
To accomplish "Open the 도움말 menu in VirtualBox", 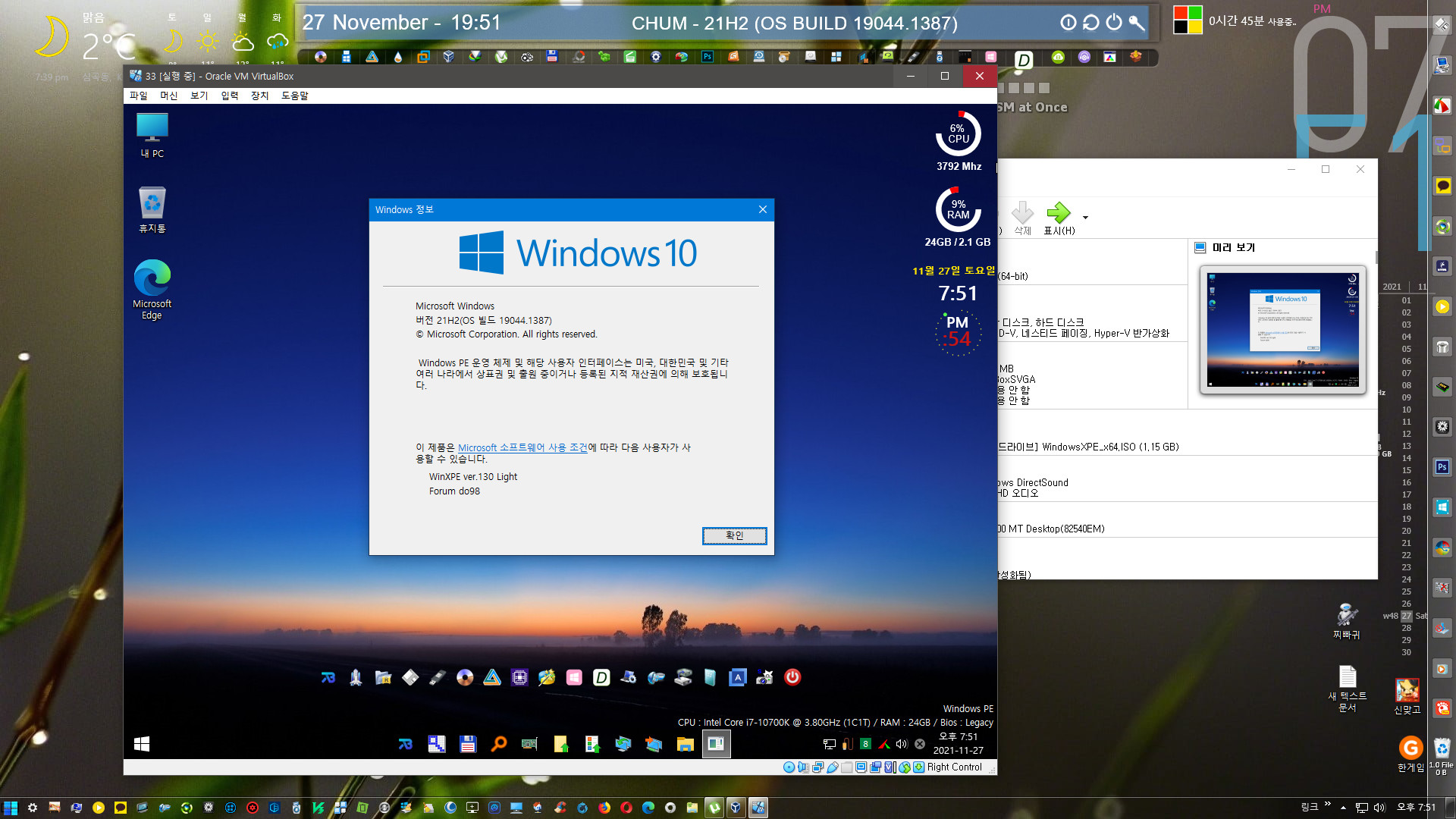I will pos(294,96).
